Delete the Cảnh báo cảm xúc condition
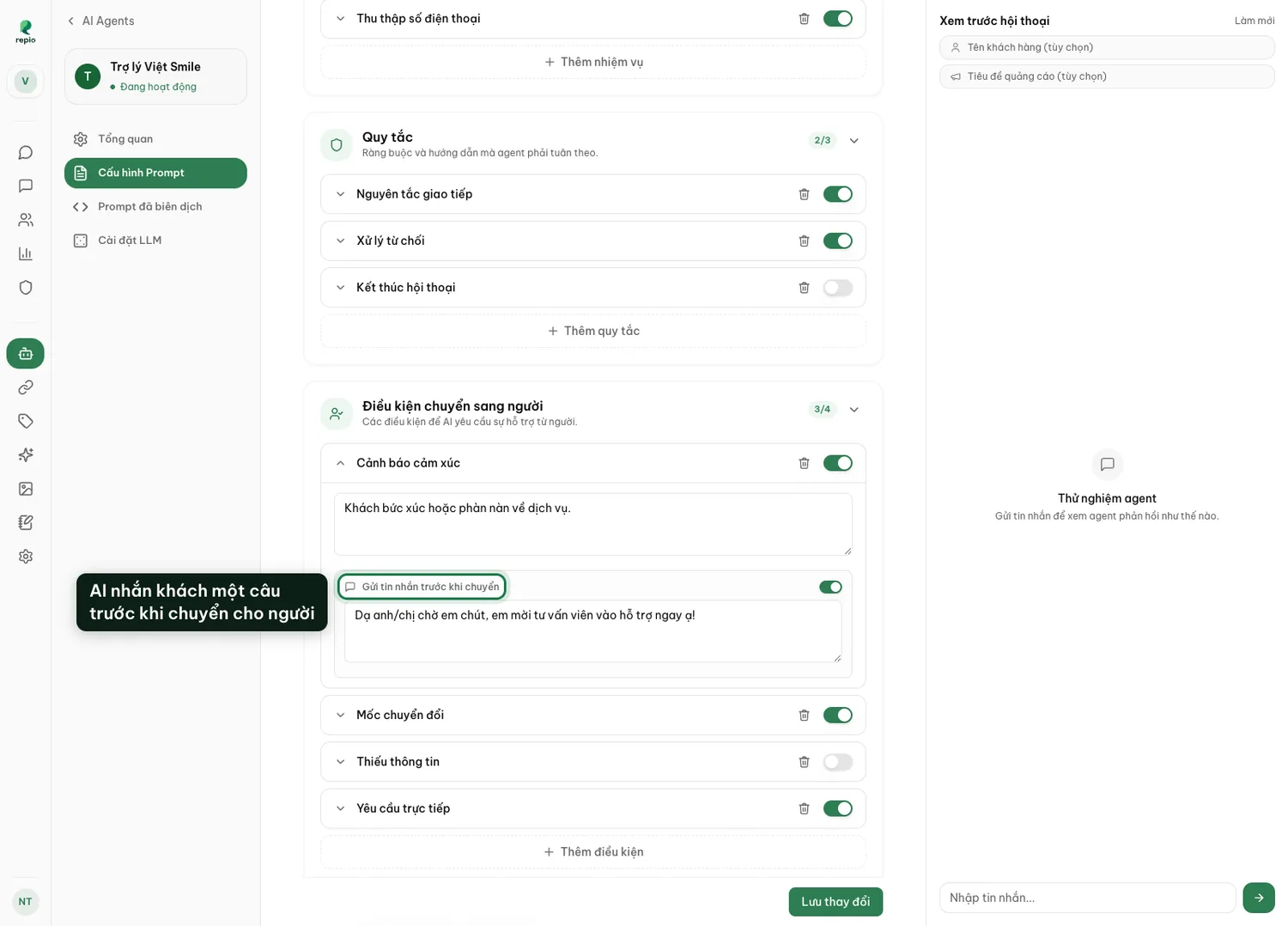This screenshot has width=1288, height=926. [x=804, y=463]
